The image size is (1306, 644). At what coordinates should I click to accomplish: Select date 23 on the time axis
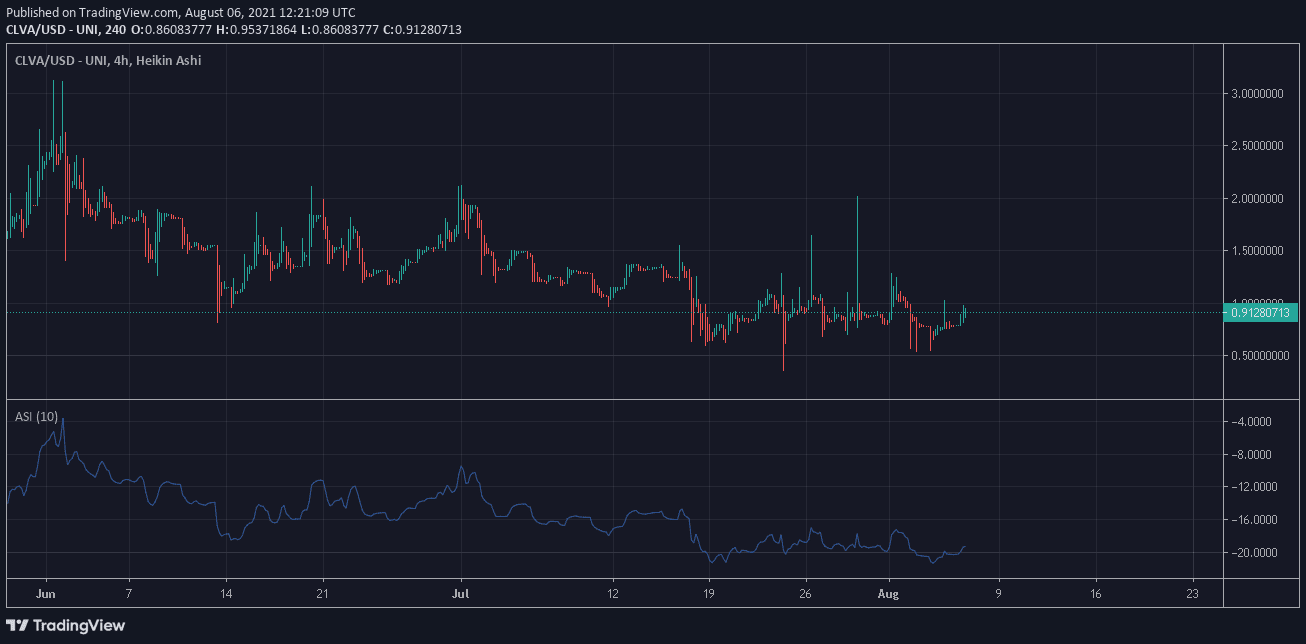(x=1192, y=593)
